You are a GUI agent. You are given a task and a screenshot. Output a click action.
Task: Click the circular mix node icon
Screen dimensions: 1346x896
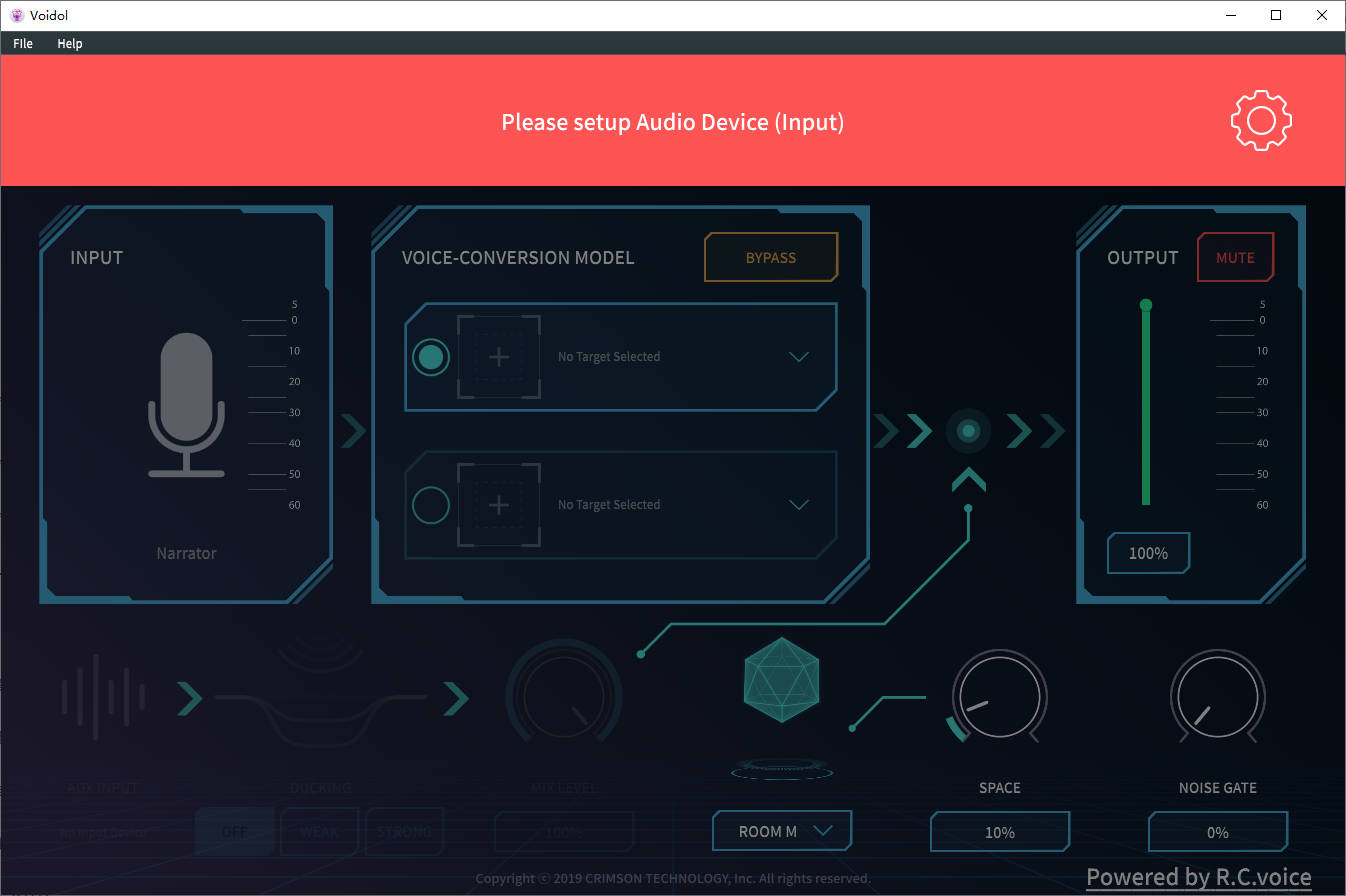click(x=968, y=431)
